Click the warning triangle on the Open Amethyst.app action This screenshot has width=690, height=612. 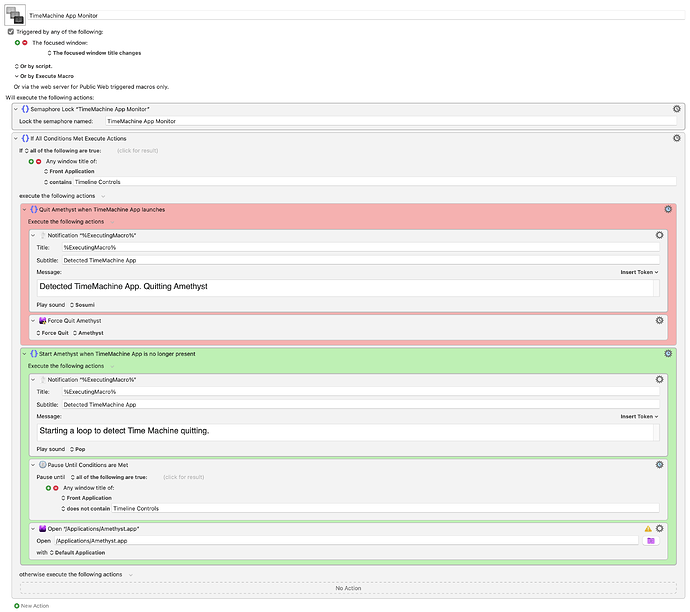point(648,529)
